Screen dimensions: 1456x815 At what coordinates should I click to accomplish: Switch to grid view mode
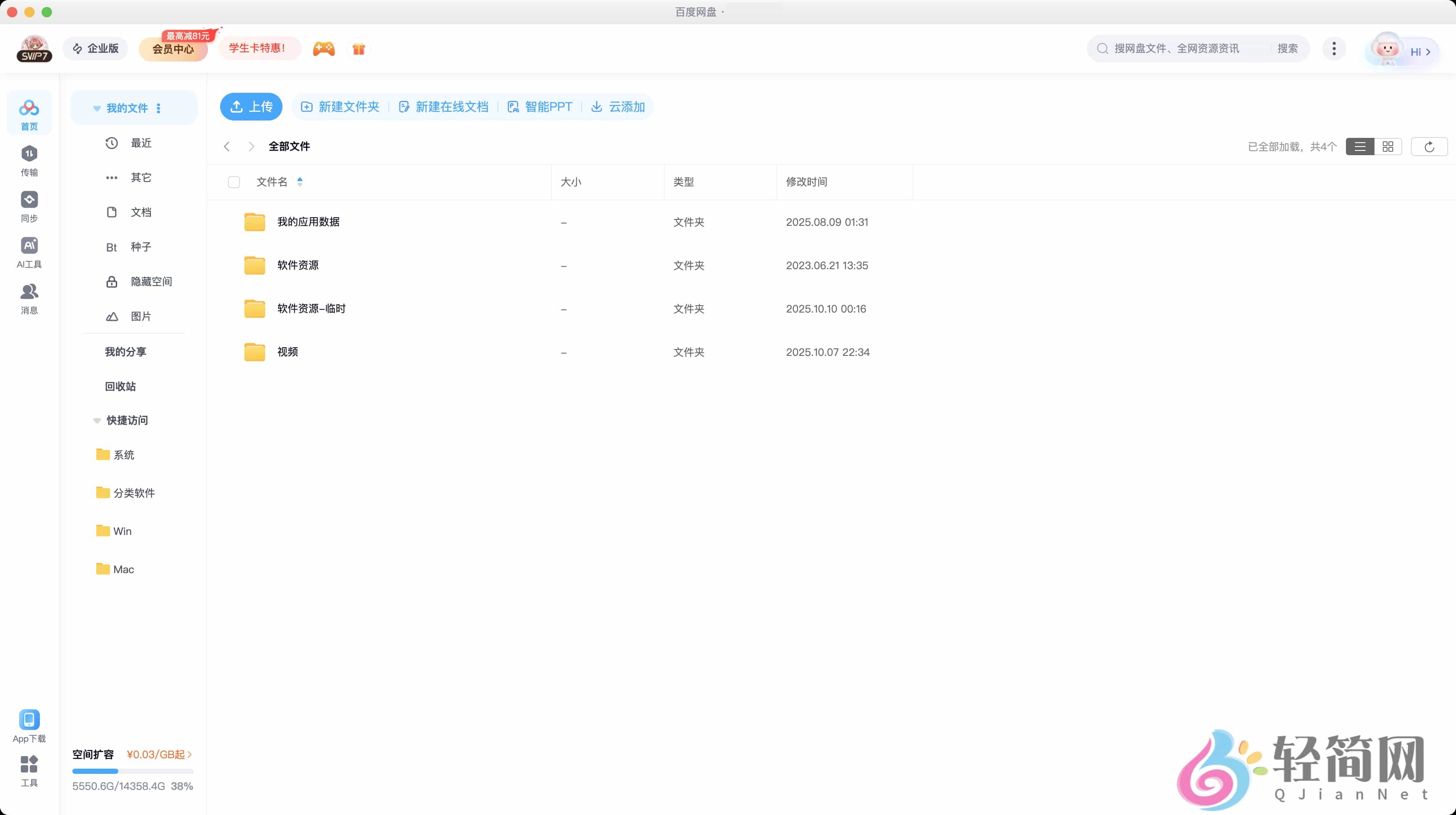point(1388,147)
